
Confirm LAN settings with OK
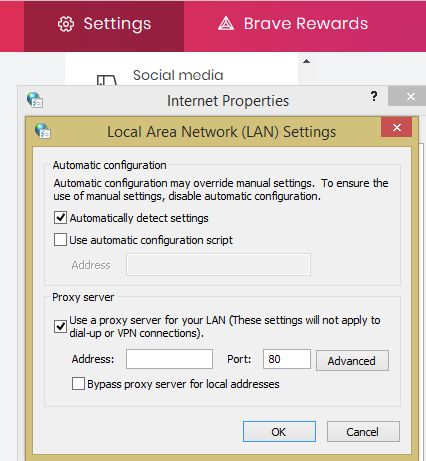(279, 432)
